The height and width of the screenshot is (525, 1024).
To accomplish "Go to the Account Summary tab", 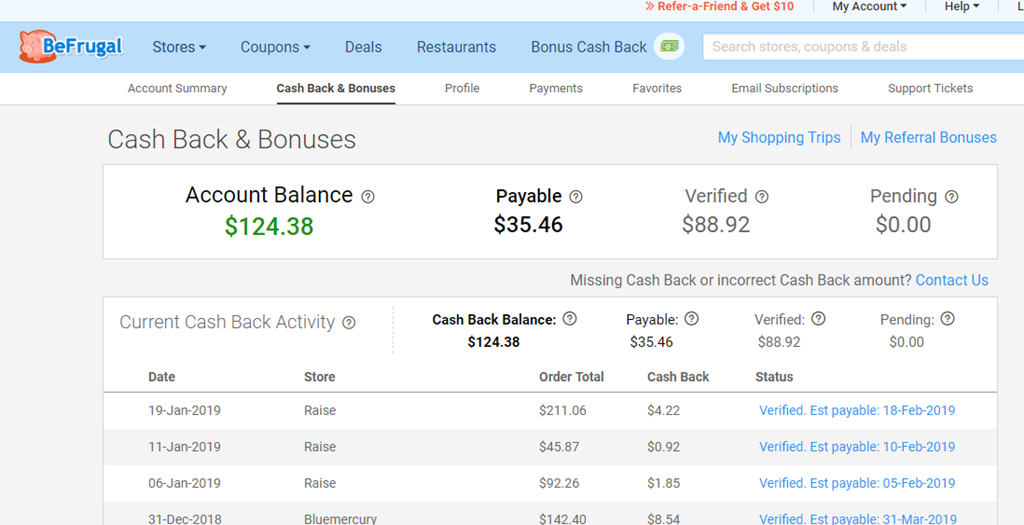I will point(177,88).
